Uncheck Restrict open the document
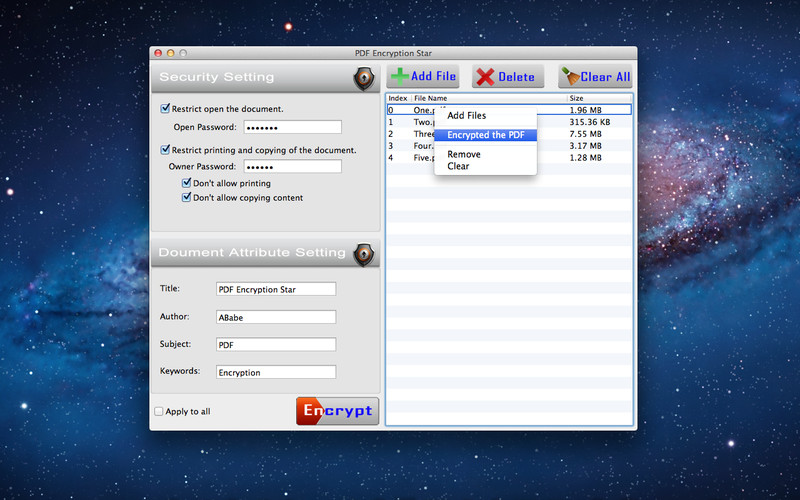 [166, 109]
